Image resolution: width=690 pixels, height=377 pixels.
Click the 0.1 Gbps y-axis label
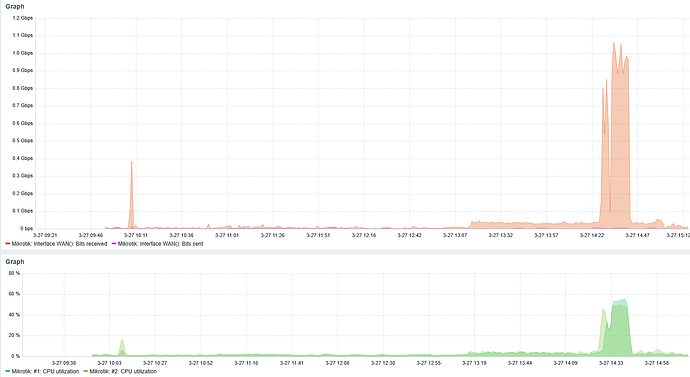23,211
